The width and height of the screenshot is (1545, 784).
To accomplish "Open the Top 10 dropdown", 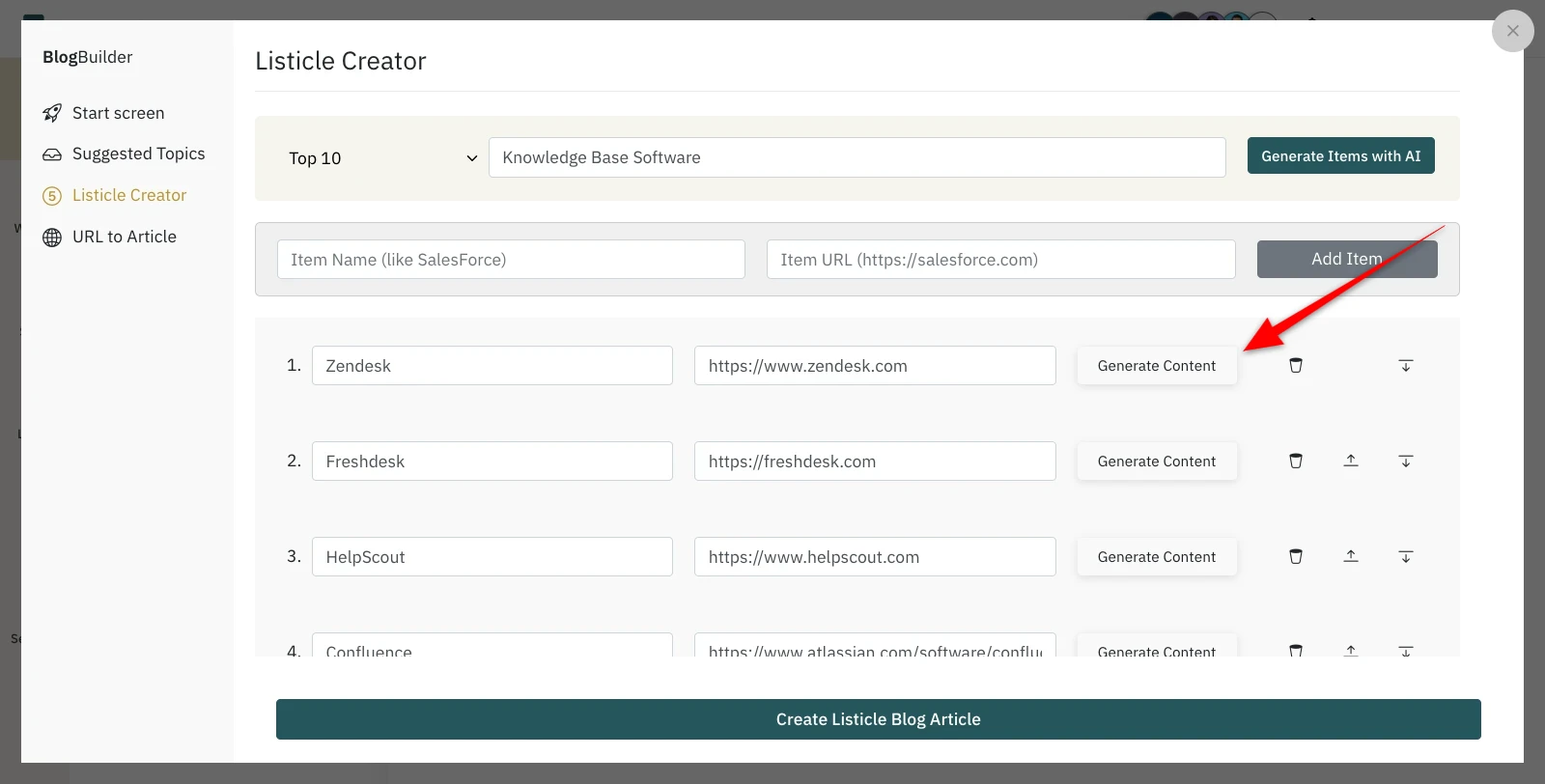I will click(383, 158).
